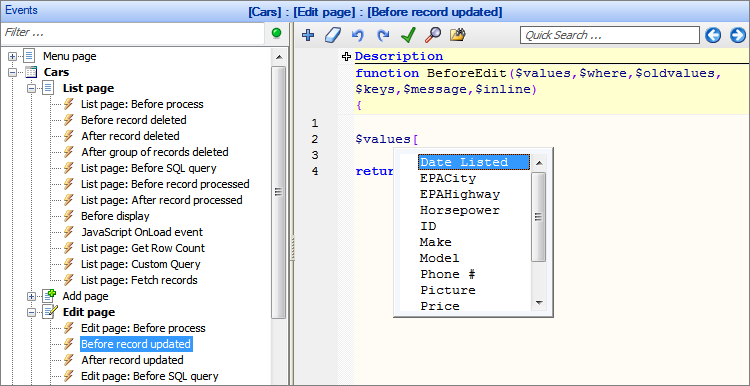This screenshot has height=386, width=750.
Task: Select Edit page: Before SQL query
Action: (150, 376)
